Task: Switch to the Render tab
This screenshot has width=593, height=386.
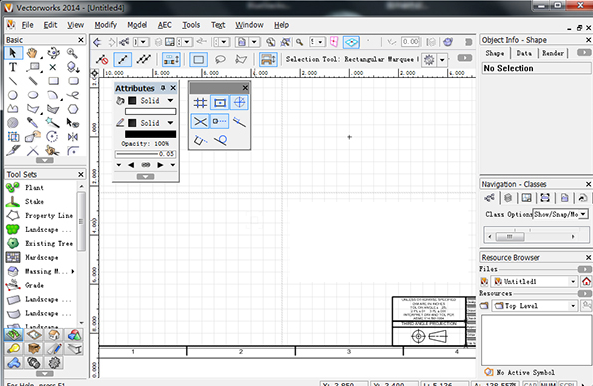Action: (553, 53)
